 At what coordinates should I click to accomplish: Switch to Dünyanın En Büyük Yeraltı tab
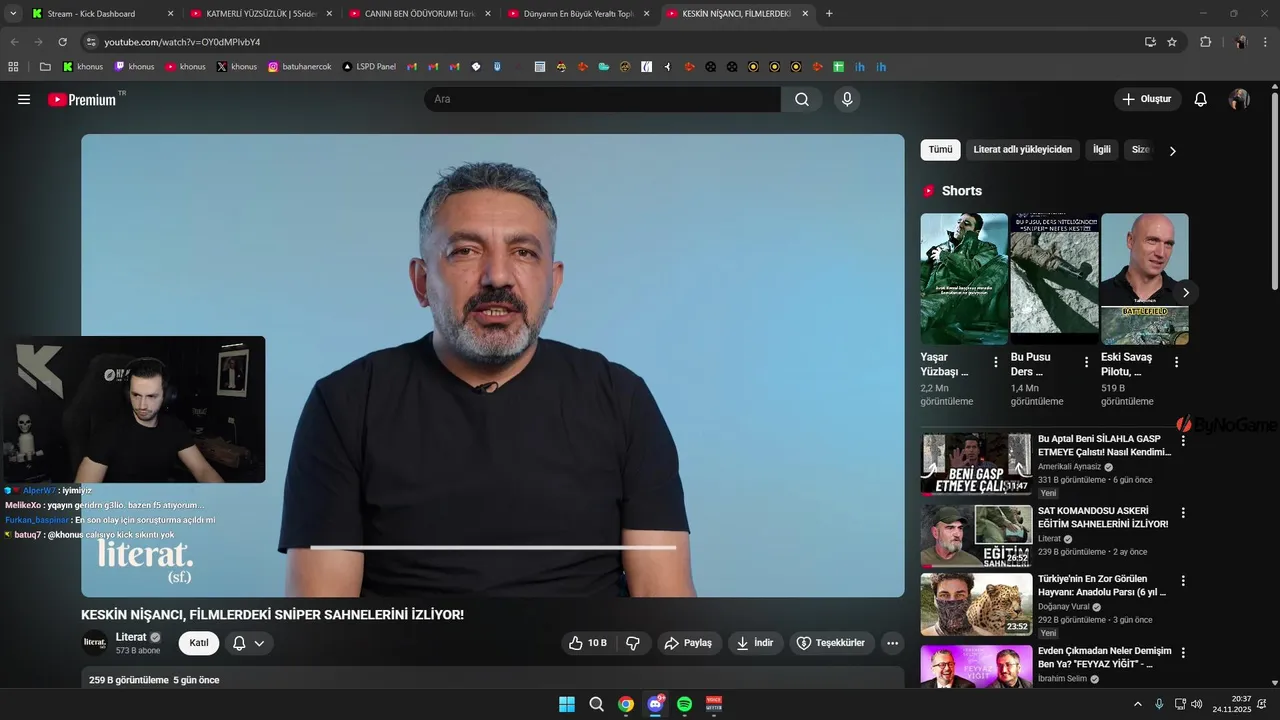tap(578, 14)
